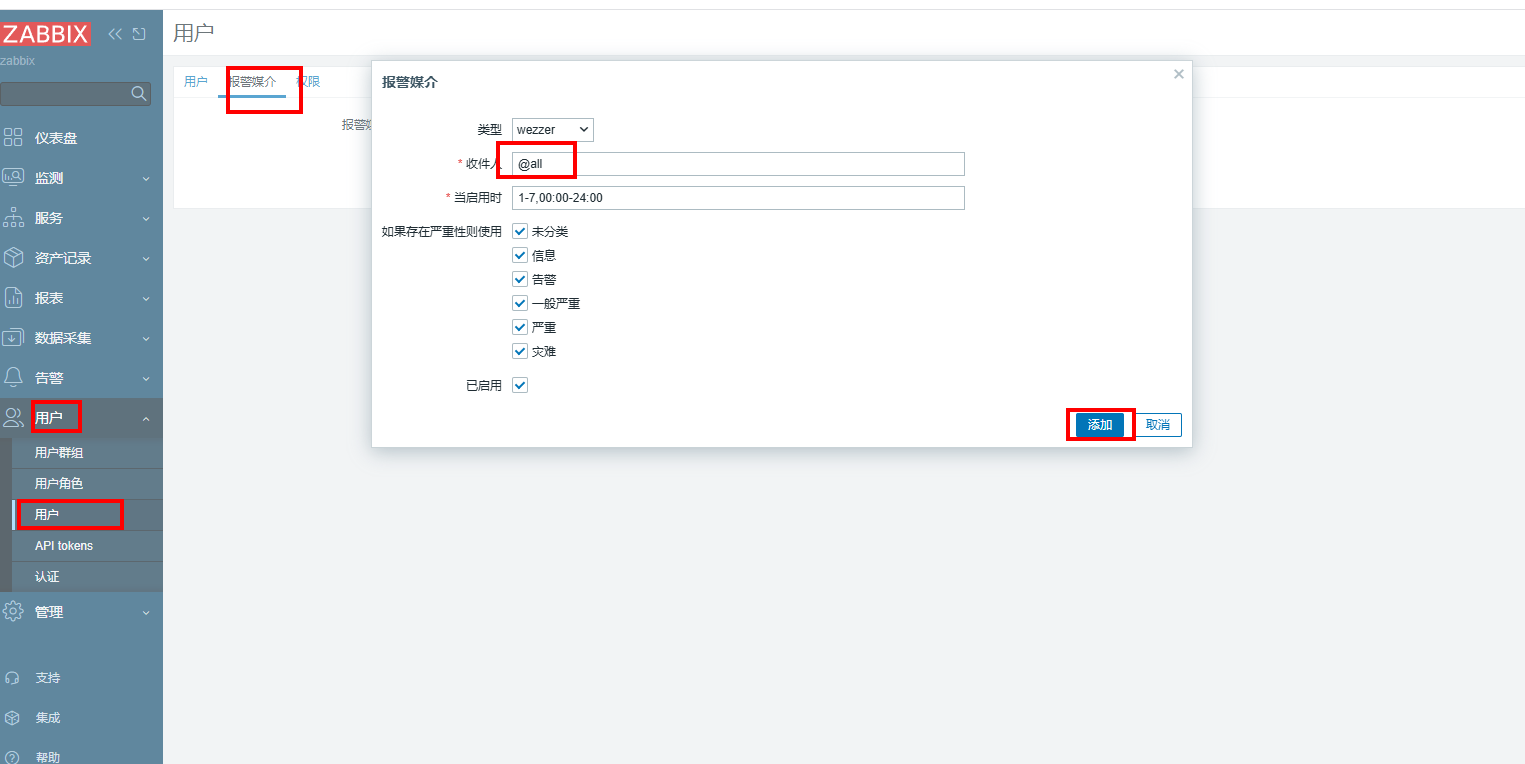The height and width of the screenshot is (764, 1525).
Task: Click the 添加 button
Action: [1100, 425]
